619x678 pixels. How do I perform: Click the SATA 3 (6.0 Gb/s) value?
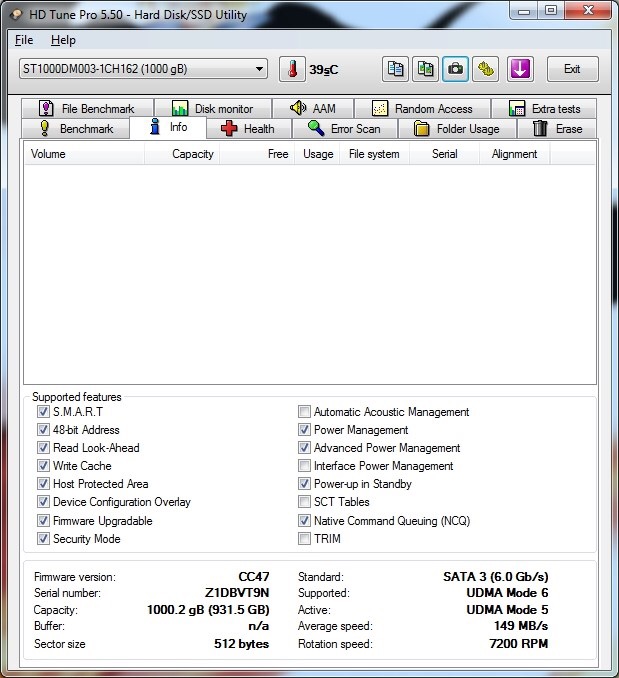[495, 576]
